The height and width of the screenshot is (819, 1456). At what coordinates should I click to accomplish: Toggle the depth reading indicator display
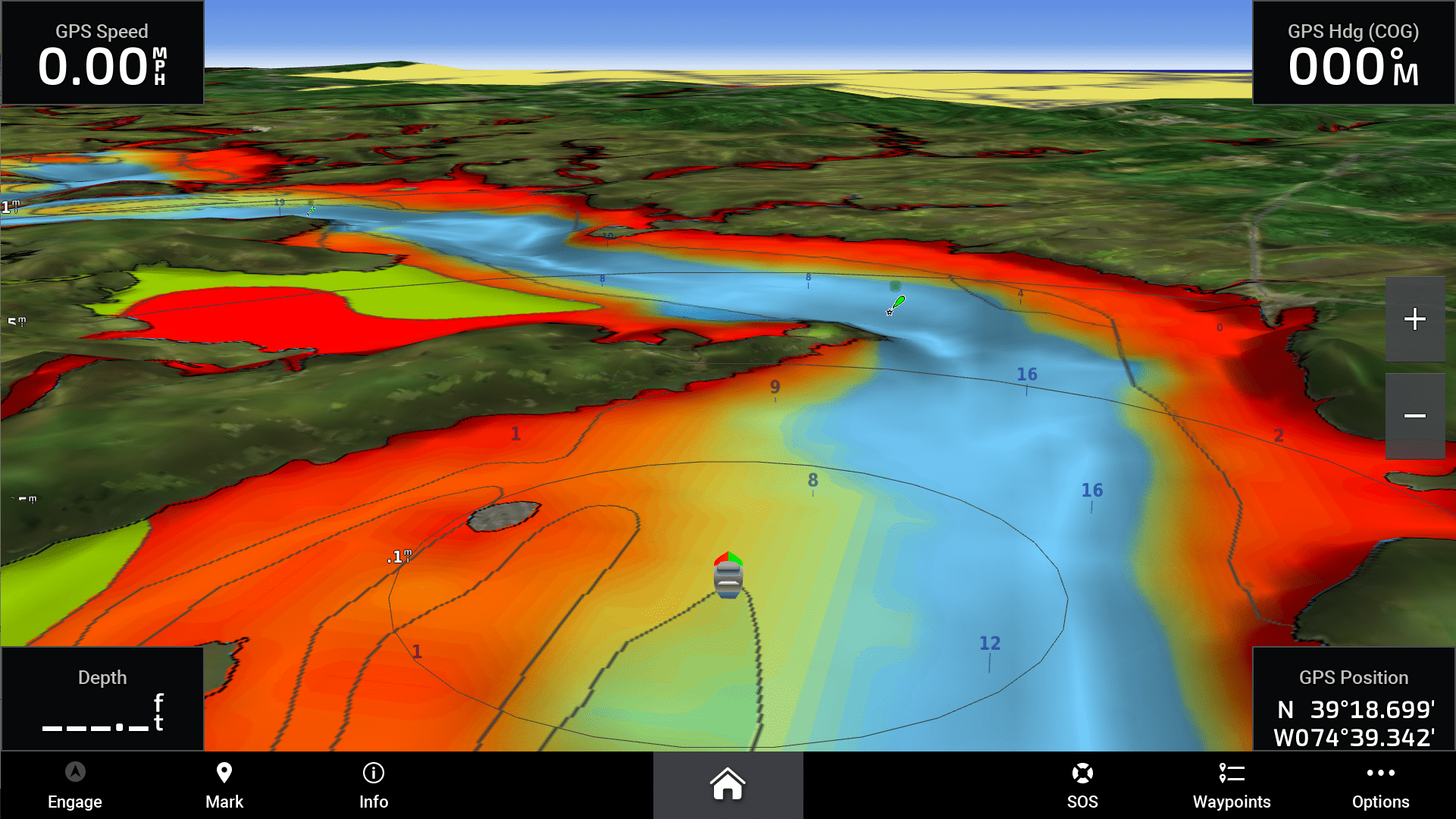pyautogui.click(x=102, y=700)
